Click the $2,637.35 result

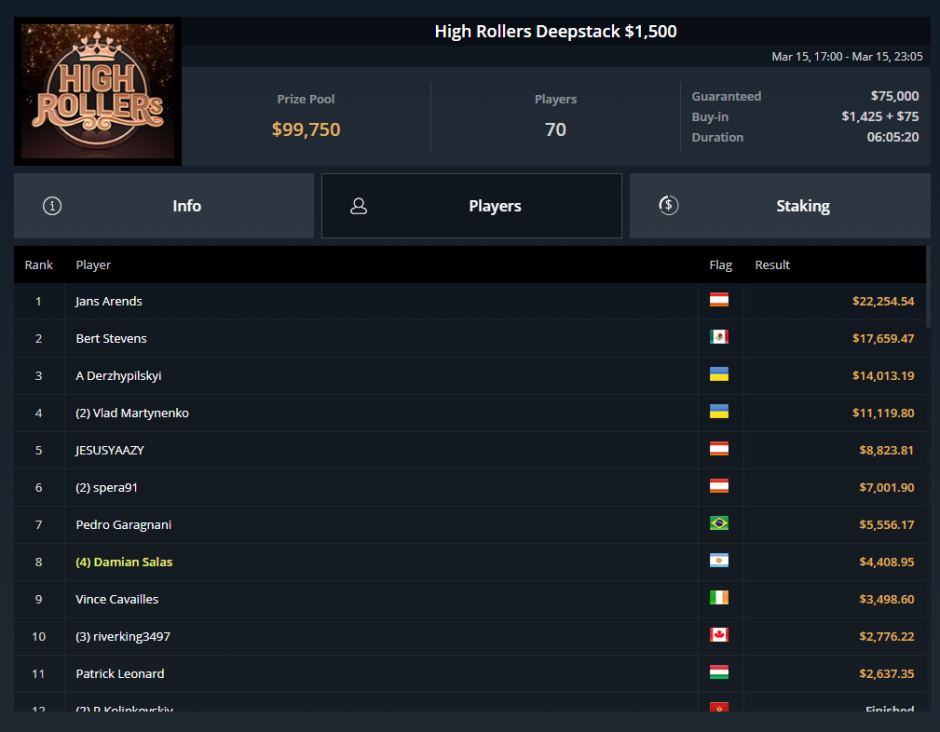pyautogui.click(x=886, y=673)
